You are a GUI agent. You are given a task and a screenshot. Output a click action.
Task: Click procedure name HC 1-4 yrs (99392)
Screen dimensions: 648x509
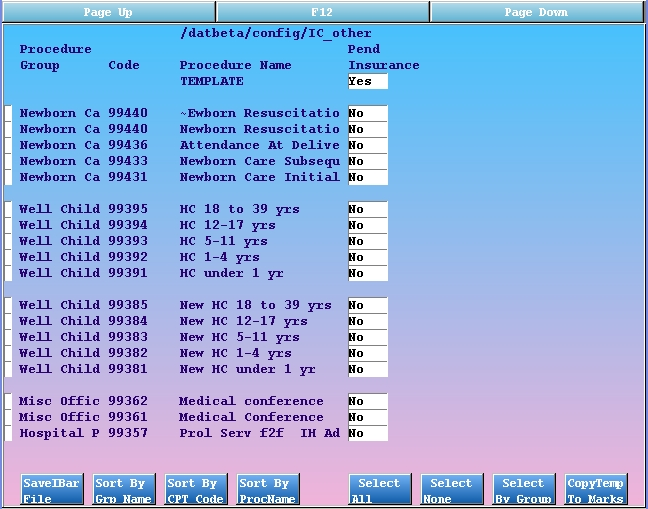[219, 257]
